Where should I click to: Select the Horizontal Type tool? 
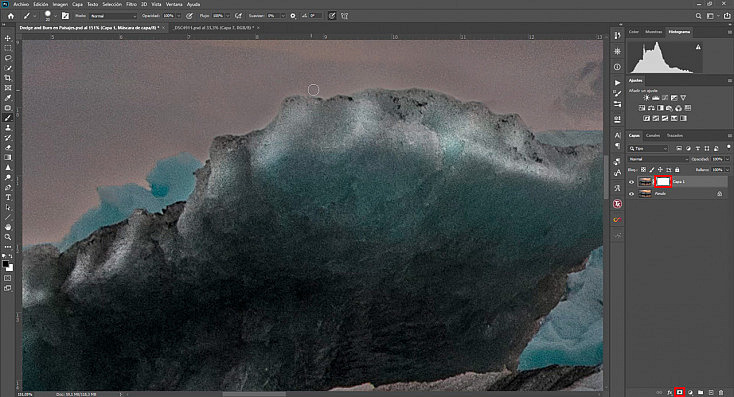pos(7,198)
